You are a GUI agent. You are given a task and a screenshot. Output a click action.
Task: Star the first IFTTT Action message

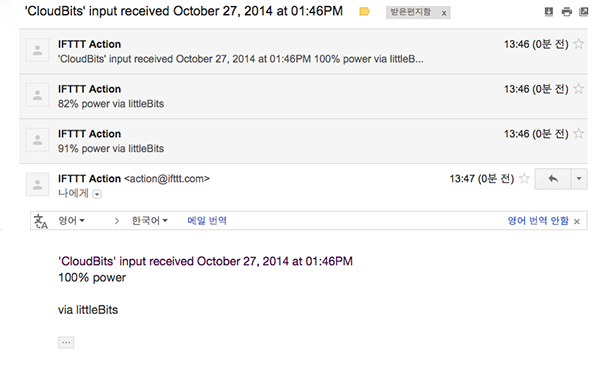coord(579,44)
